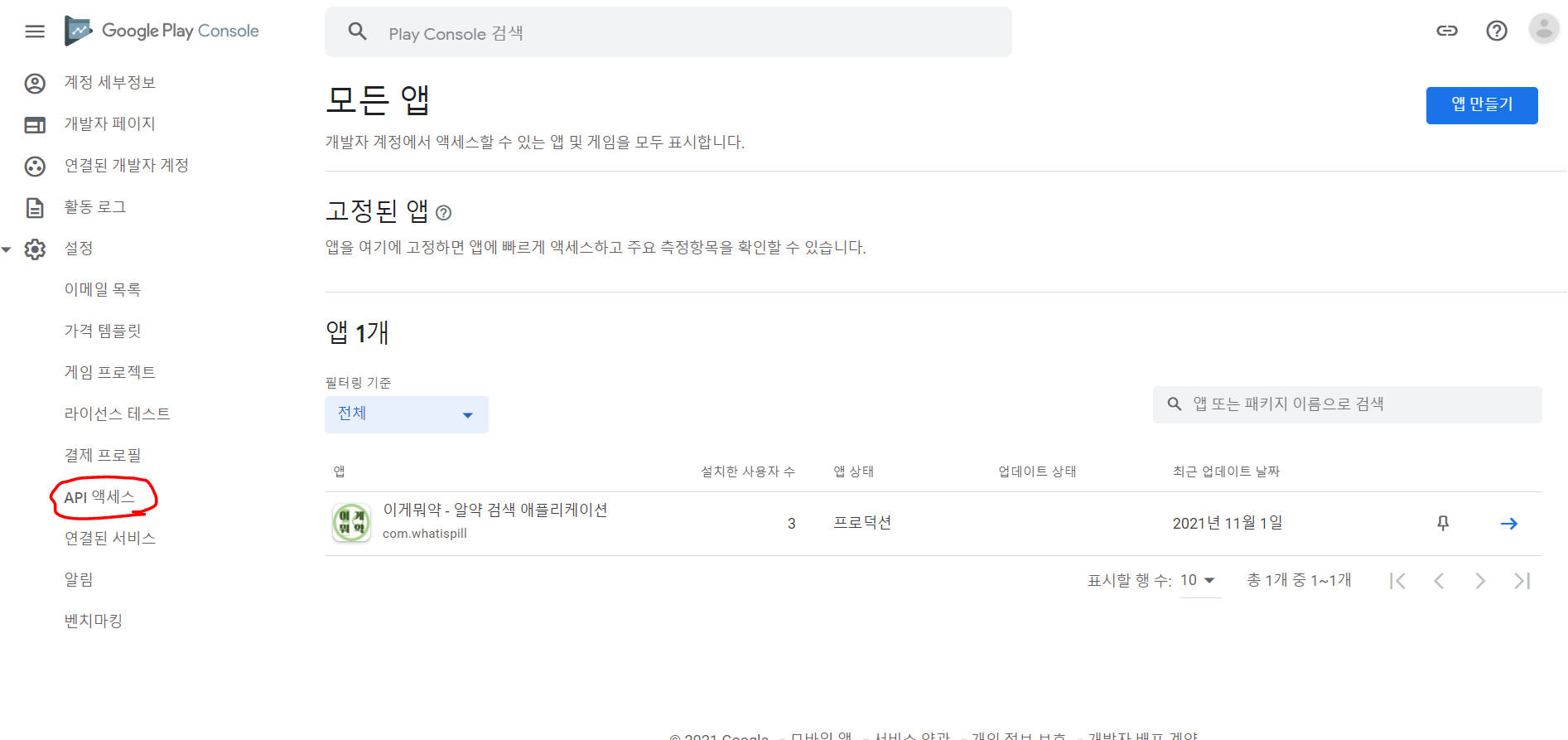Click the 앱 만들기 button
The width and height of the screenshot is (1568, 740).
pyautogui.click(x=1482, y=105)
